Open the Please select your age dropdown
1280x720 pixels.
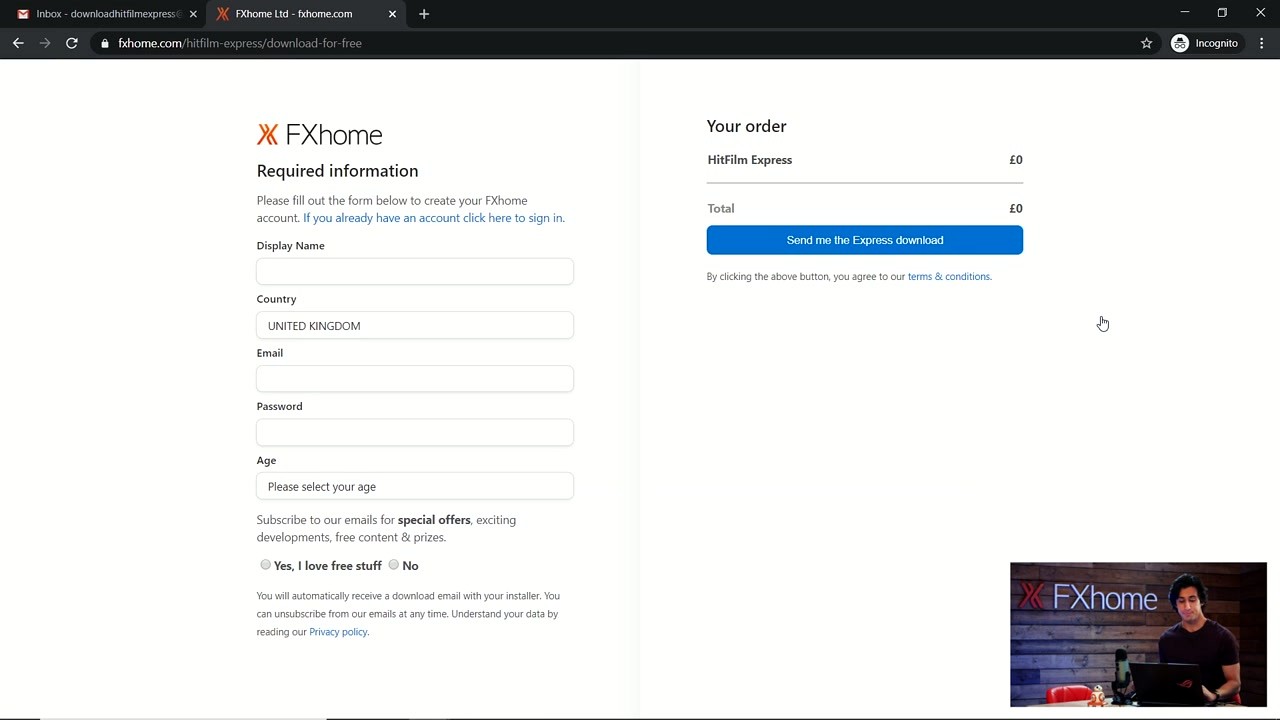tap(414, 486)
